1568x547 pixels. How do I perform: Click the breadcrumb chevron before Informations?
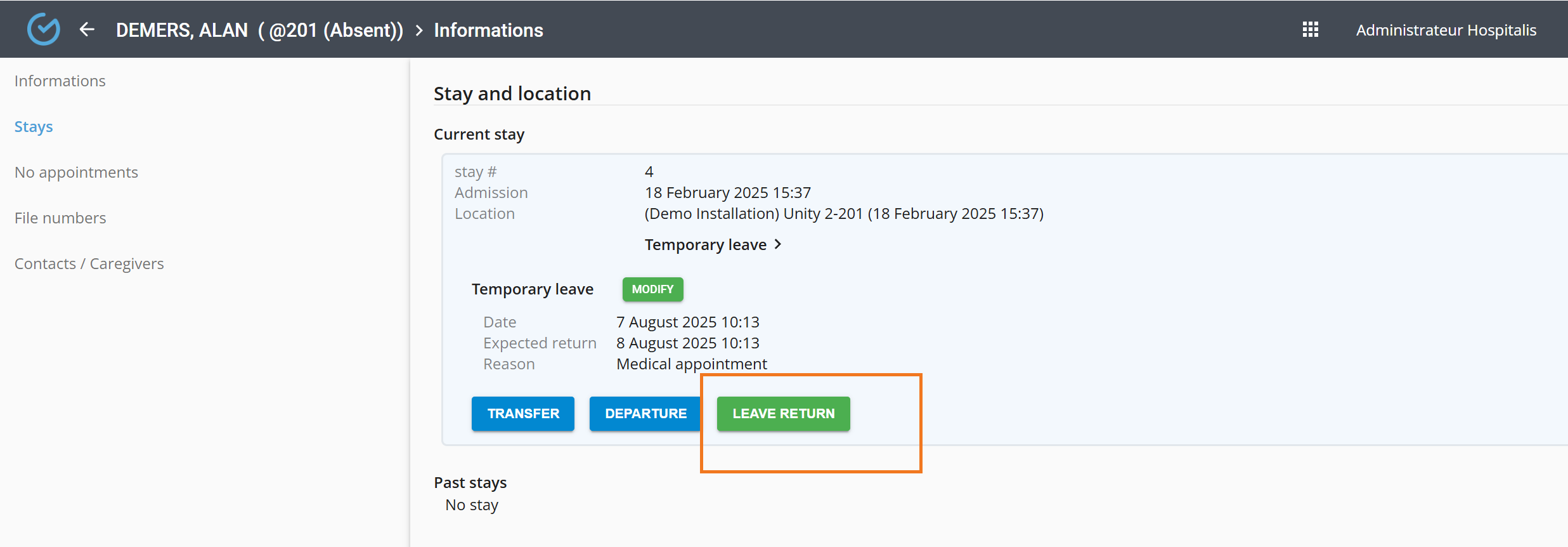click(419, 30)
